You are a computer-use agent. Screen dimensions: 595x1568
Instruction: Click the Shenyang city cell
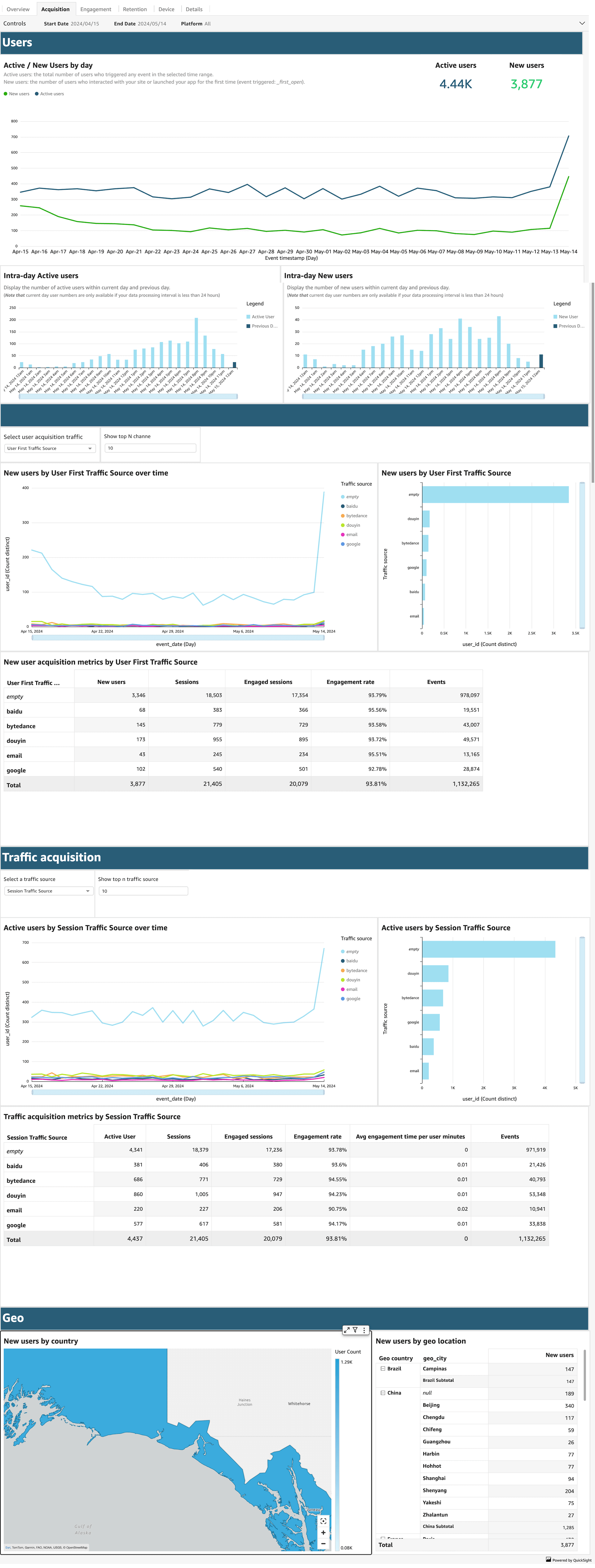434,1490
